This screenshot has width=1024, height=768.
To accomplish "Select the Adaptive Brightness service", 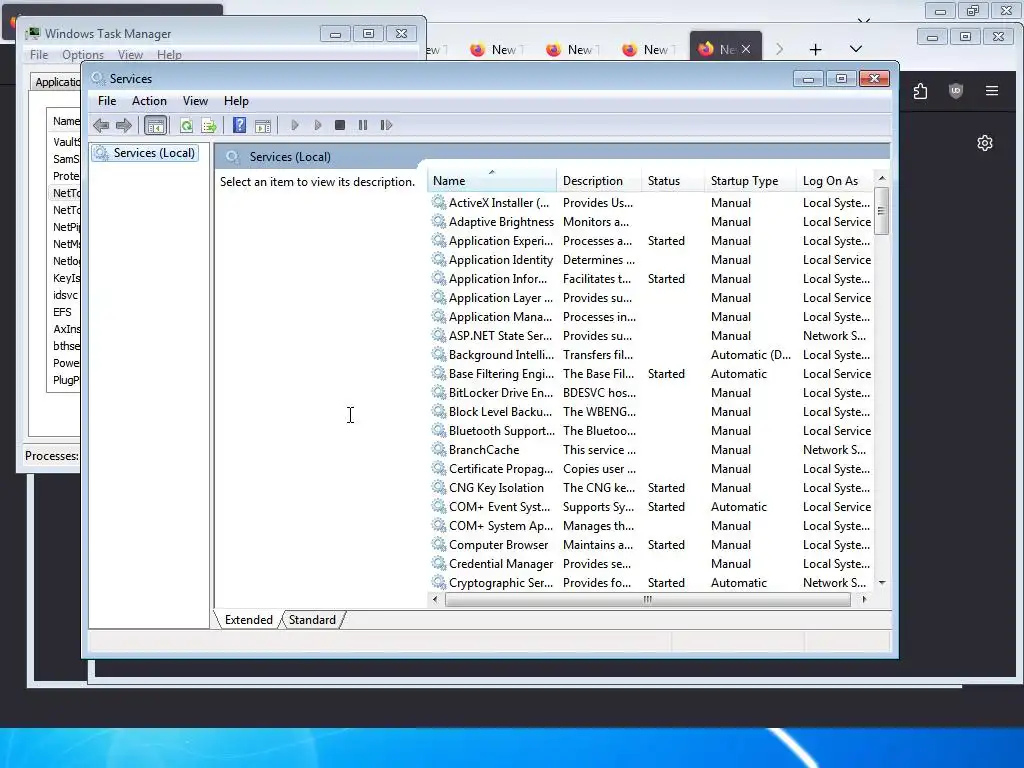I will [x=652, y=222].
